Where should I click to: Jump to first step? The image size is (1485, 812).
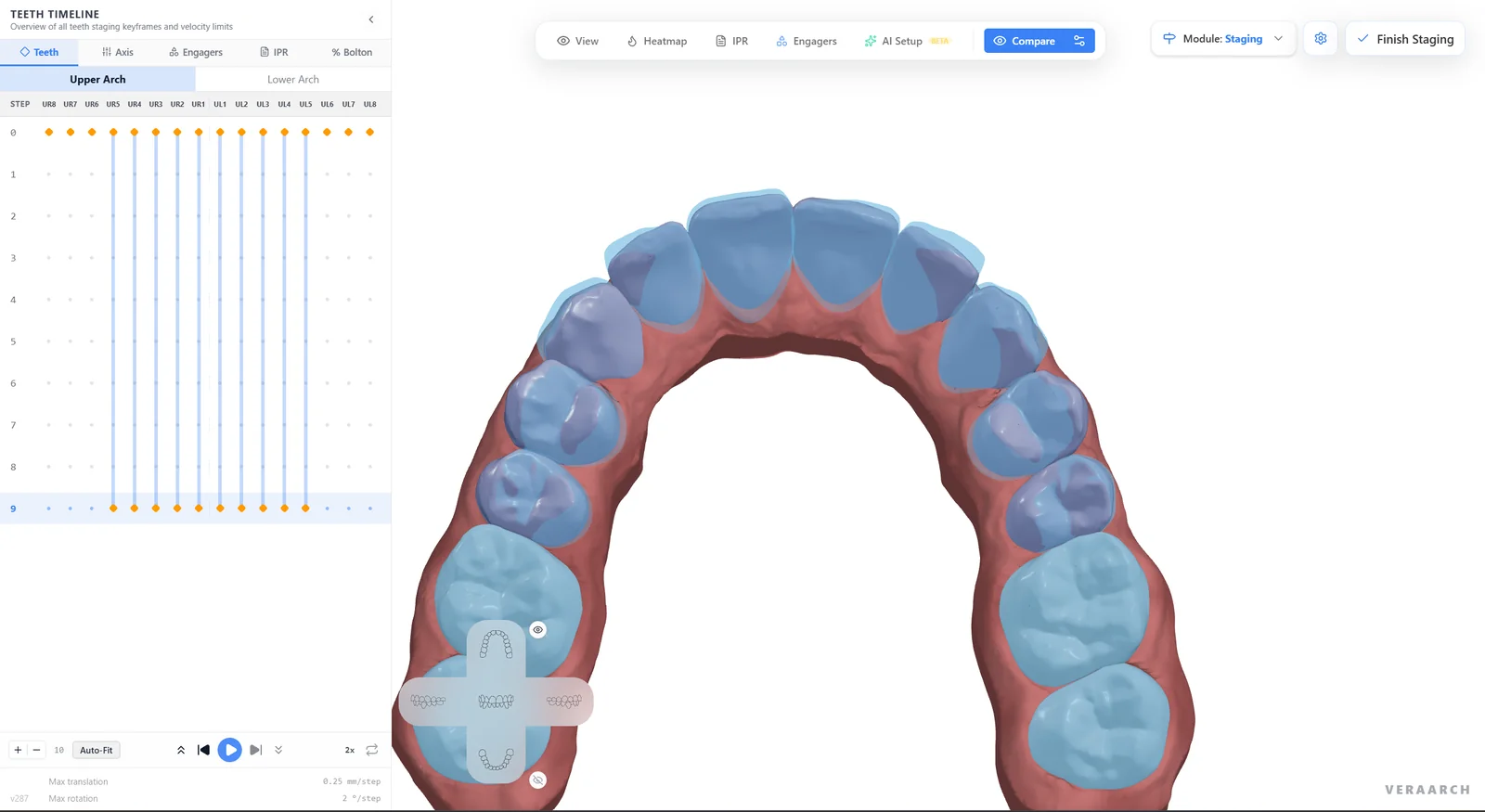(x=203, y=750)
